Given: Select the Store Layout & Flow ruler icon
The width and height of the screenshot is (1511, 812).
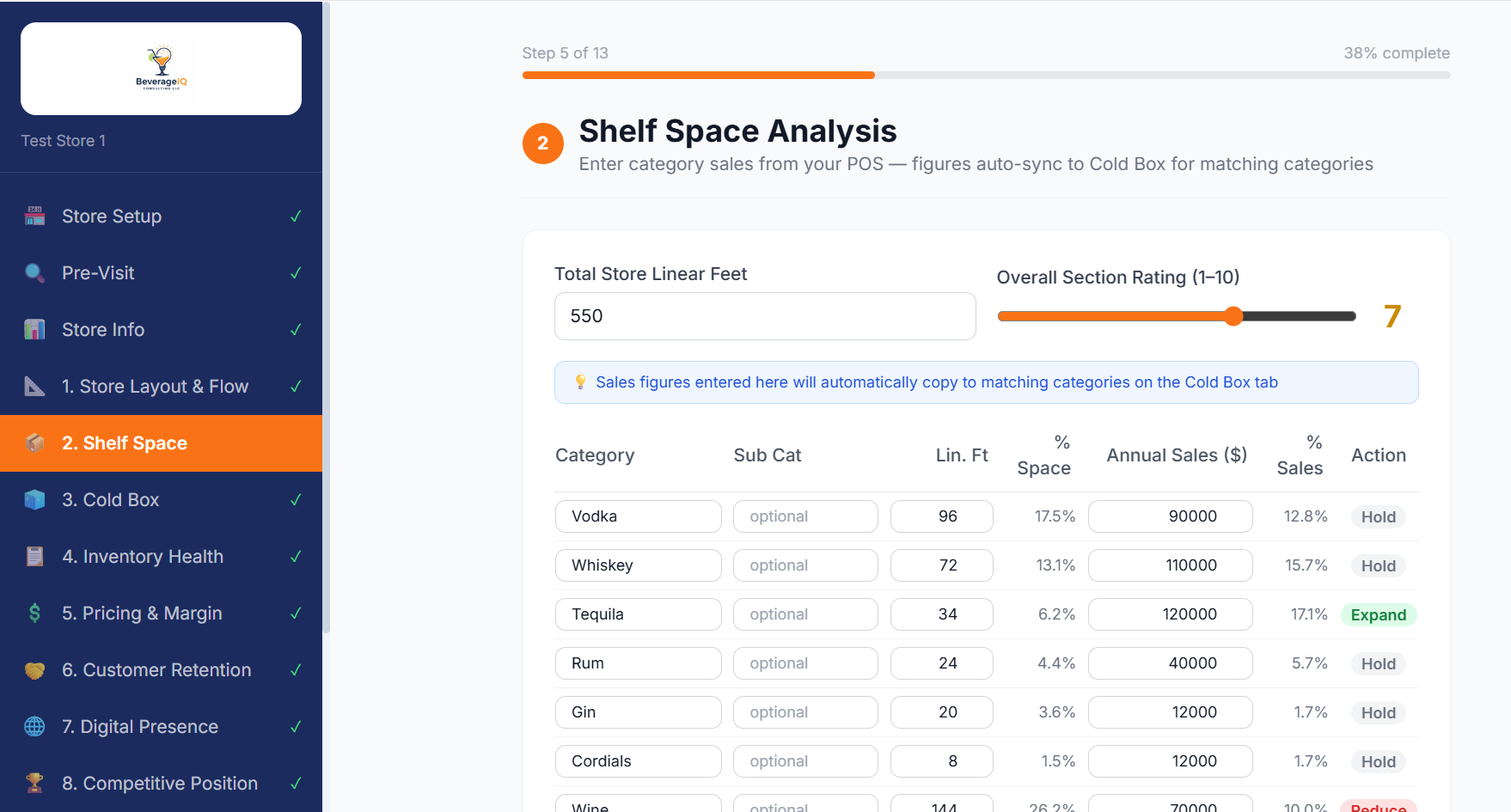Looking at the screenshot, I should point(34,386).
